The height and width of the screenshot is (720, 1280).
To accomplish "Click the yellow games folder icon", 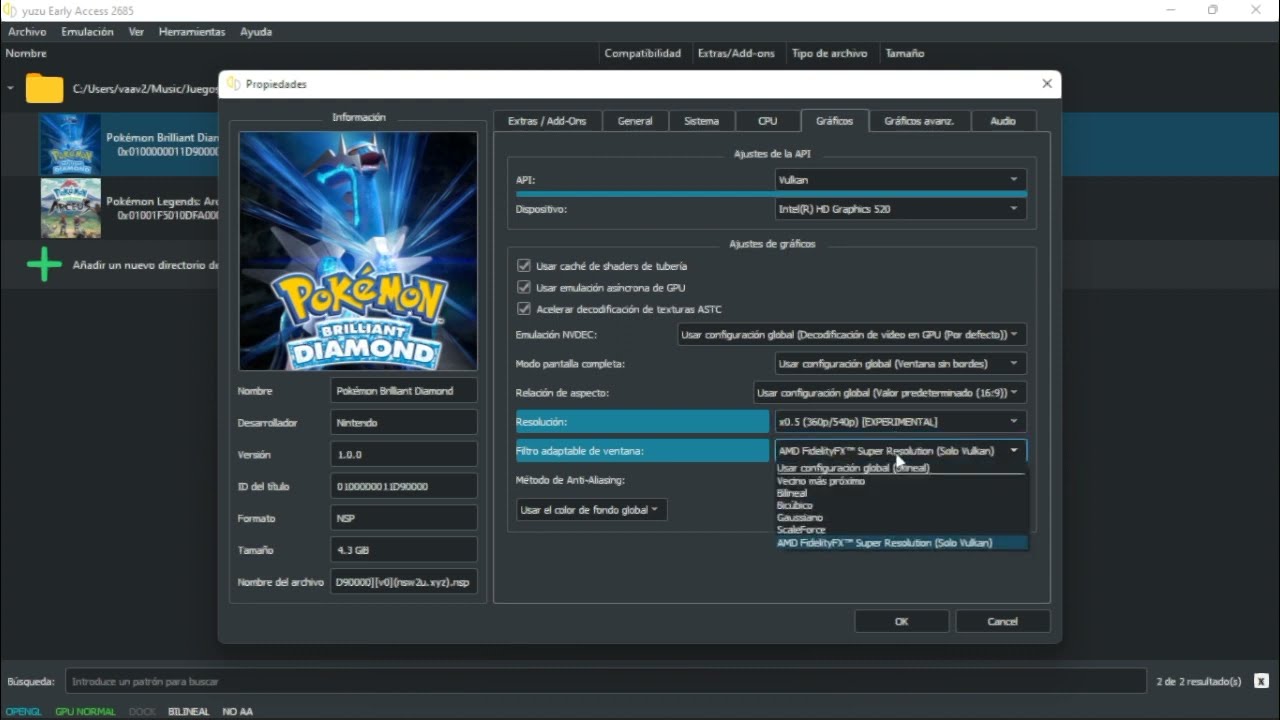I will point(44,88).
